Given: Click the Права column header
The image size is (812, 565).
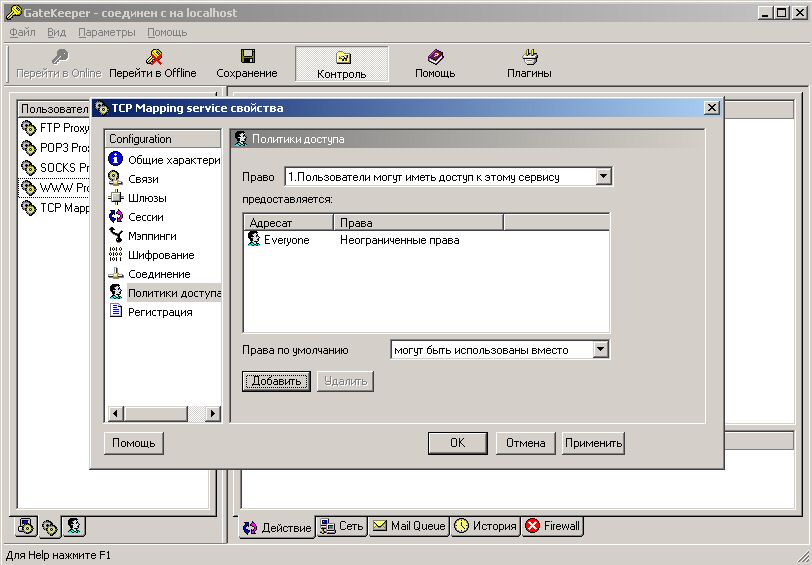Looking at the screenshot, I should point(418,223).
